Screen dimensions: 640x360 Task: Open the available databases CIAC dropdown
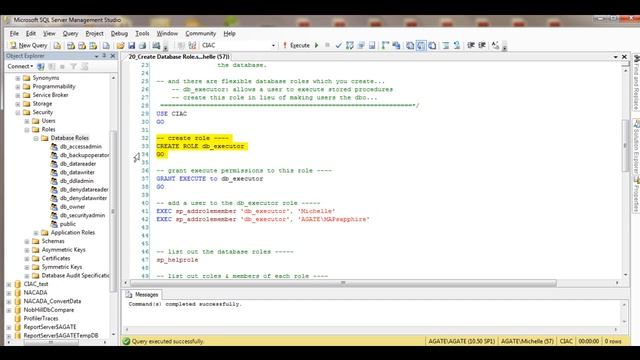tap(273, 46)
